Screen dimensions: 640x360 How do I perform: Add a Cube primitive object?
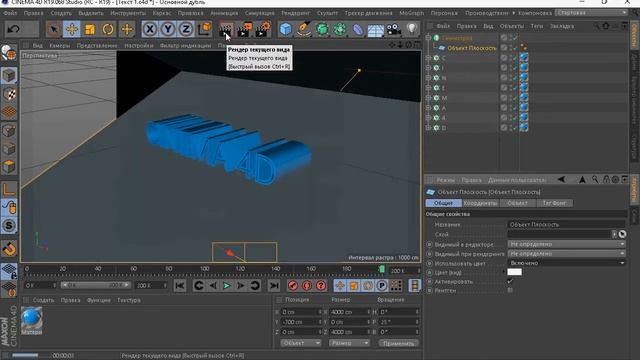click(x=286, y=29)
